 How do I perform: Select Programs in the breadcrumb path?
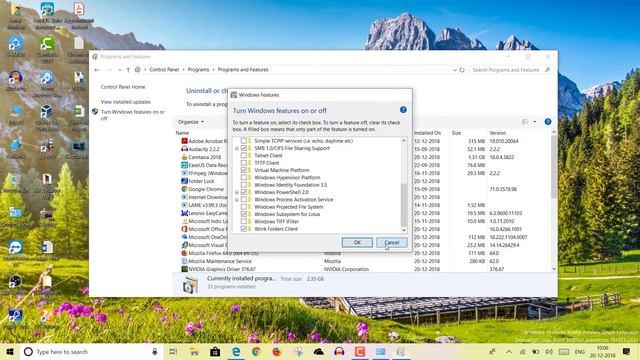pos(198,70)
